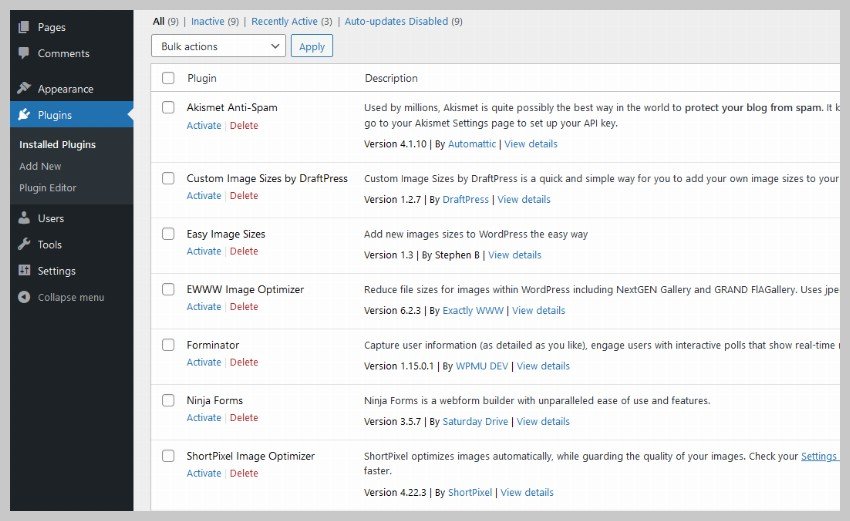Open Appearance via its paintbrush icon

[24, 89]
